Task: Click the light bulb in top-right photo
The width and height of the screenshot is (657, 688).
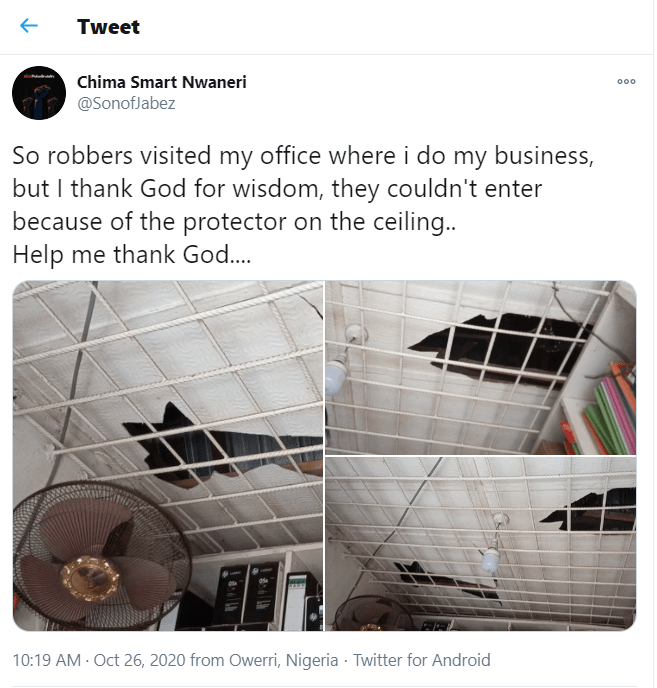Action: click(x=336, y=373)
